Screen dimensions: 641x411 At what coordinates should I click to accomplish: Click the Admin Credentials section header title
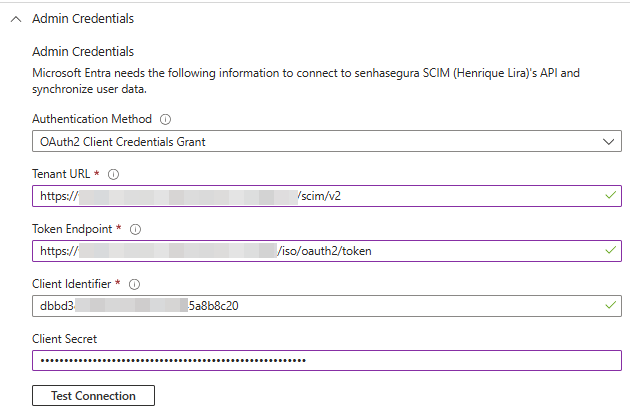pos(83,19)
